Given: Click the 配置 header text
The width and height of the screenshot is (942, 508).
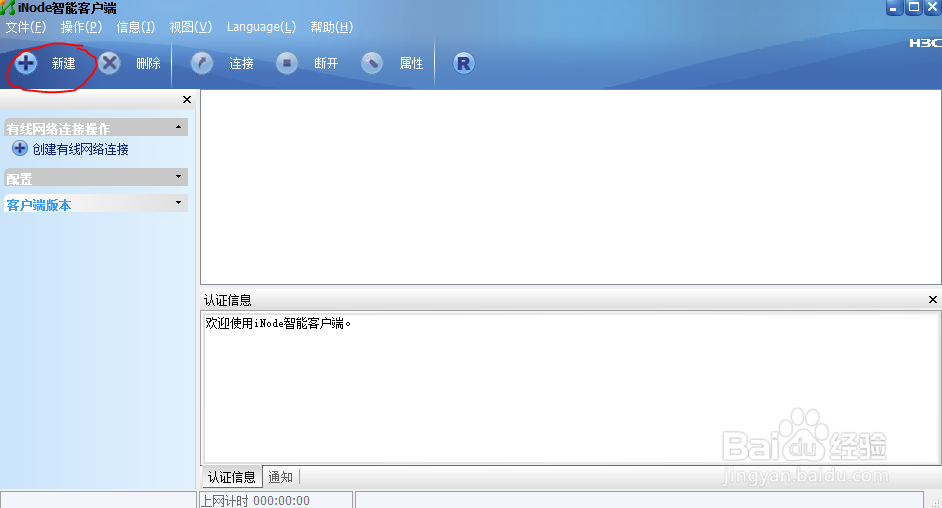Looking at the screenshot, I should (19, 179).
